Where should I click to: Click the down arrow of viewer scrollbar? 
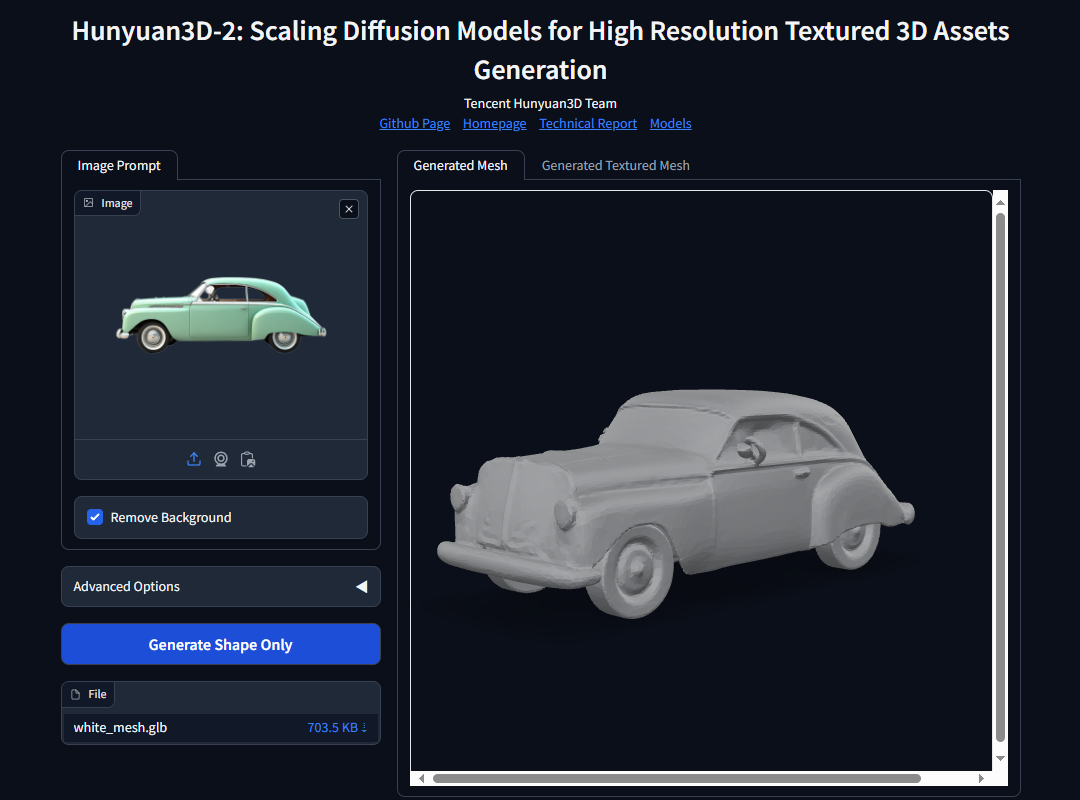pyautogui.click(x=1000, y=759)
